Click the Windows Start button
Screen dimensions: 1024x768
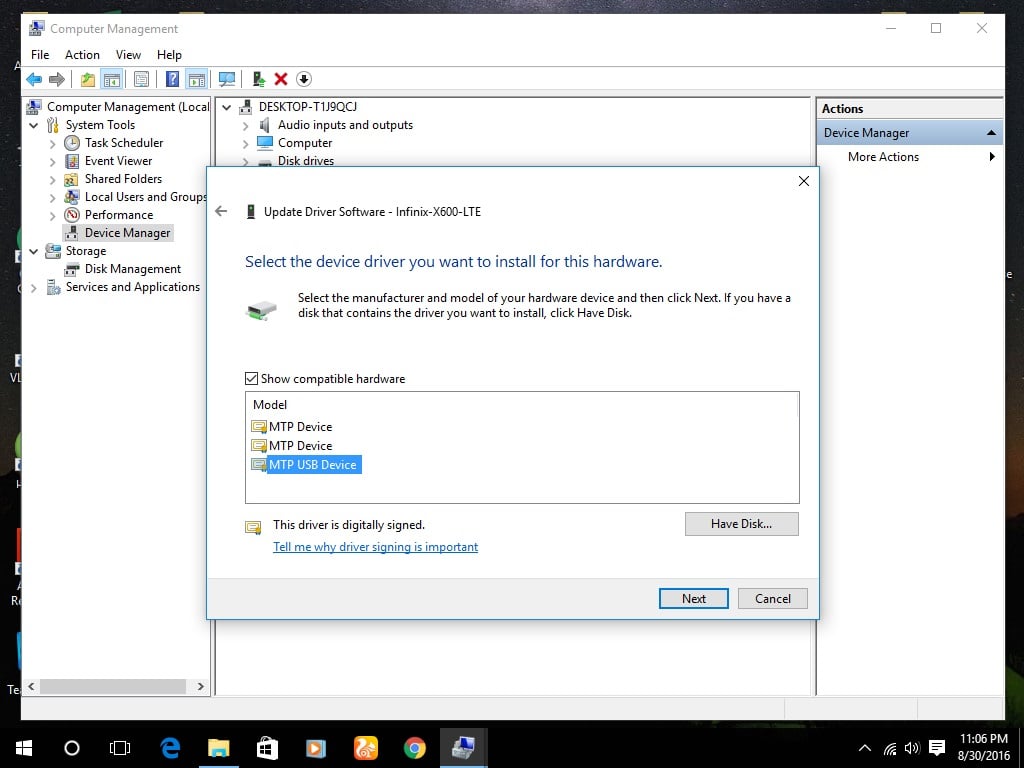[24, 748]
